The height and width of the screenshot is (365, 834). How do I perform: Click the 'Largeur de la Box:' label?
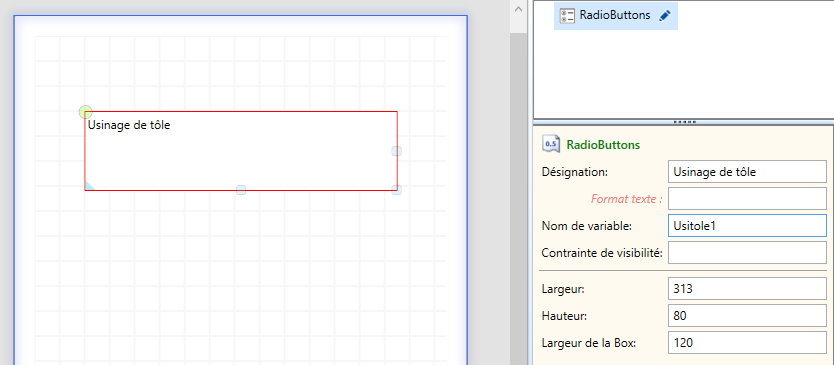pyautogui.click(x=589, y=343)
